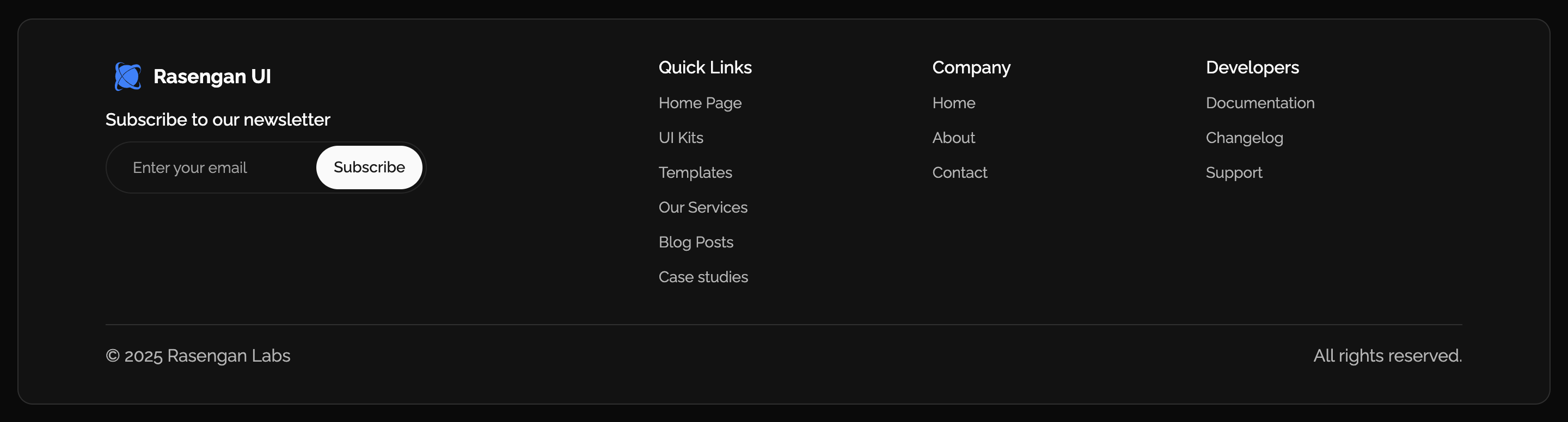Select the Case studies link
Screen dimensions: 1568x422
[703, 277]
